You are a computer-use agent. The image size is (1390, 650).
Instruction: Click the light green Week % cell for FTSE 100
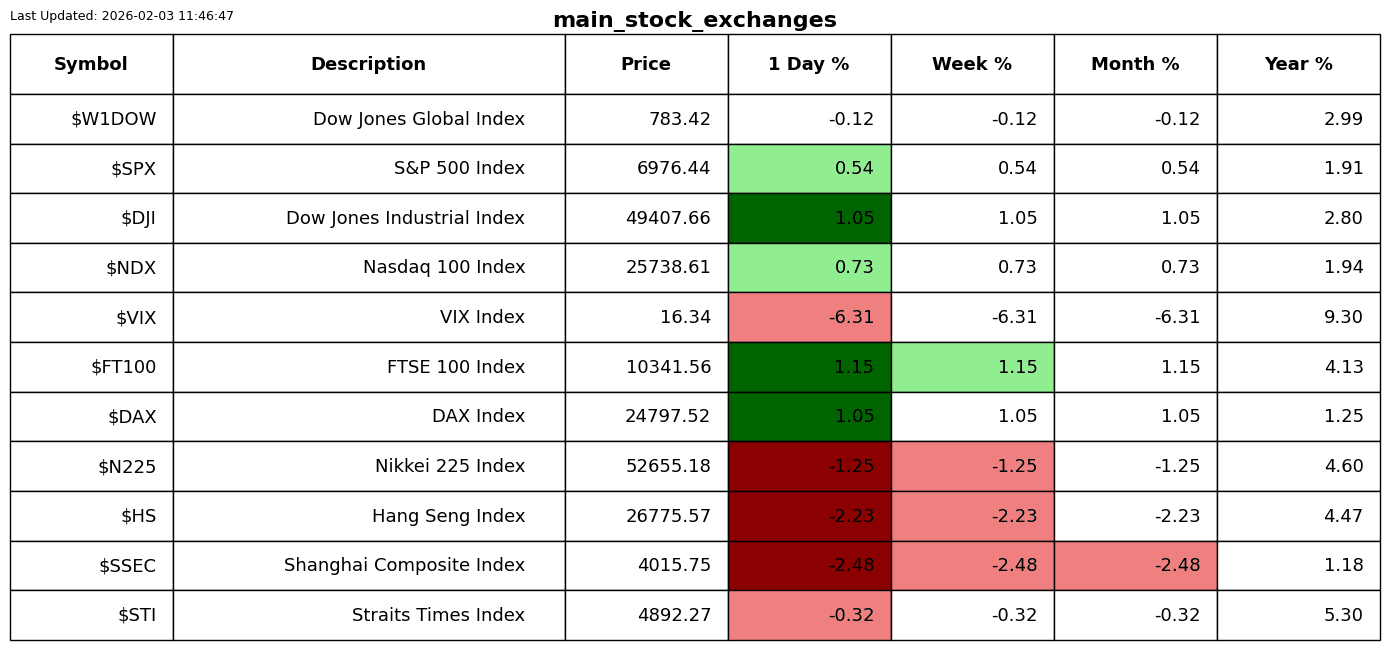972,367
